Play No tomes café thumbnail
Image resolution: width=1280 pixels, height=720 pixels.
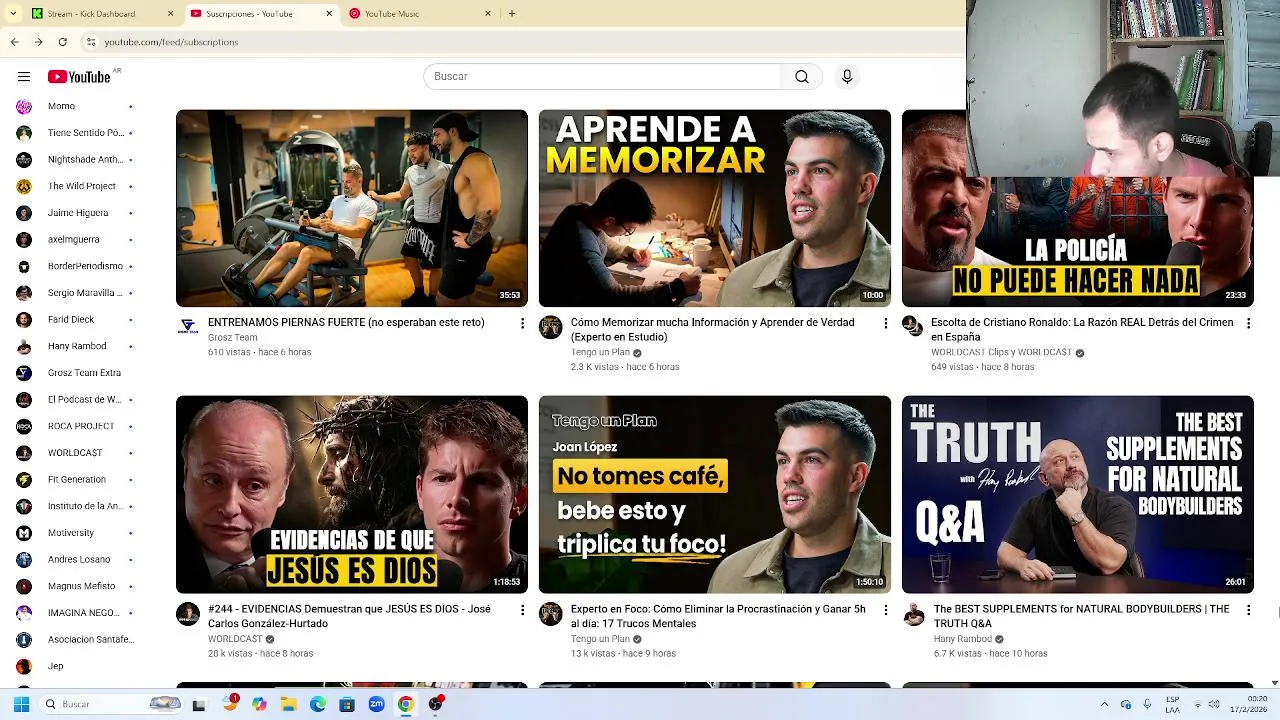point(715,495)
